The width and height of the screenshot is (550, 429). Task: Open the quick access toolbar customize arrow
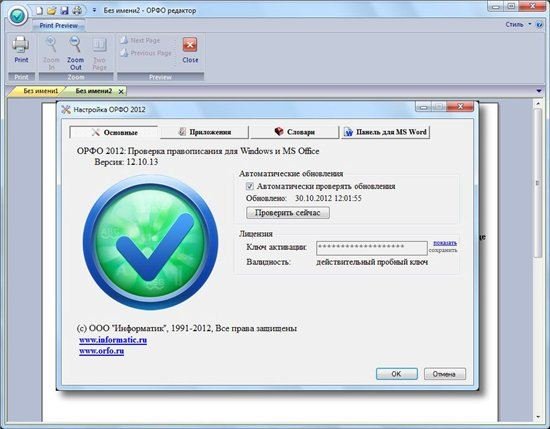[x=94, y=11]
